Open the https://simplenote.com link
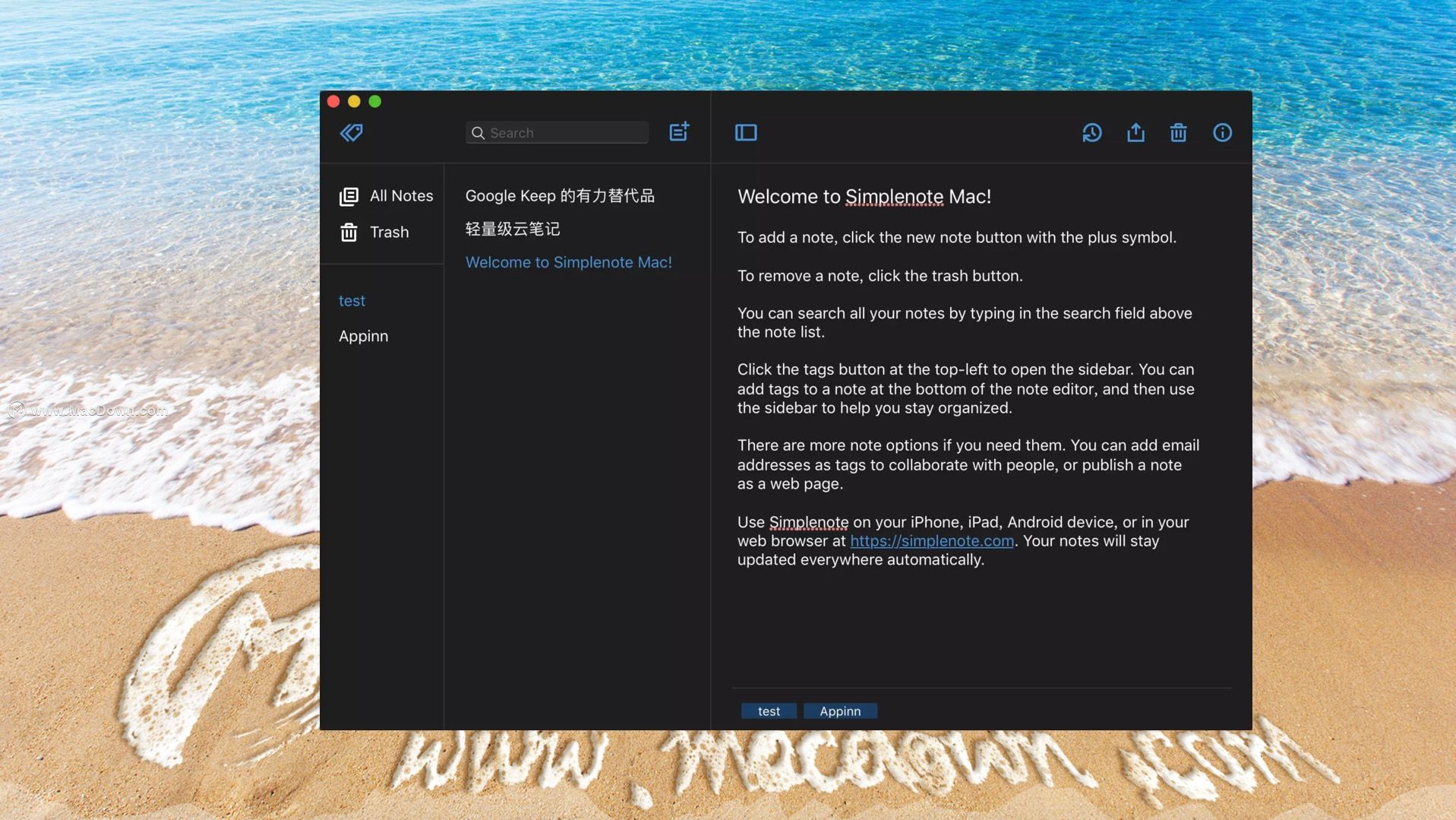Screen dimensions: 1456x820 coord(932,541)
